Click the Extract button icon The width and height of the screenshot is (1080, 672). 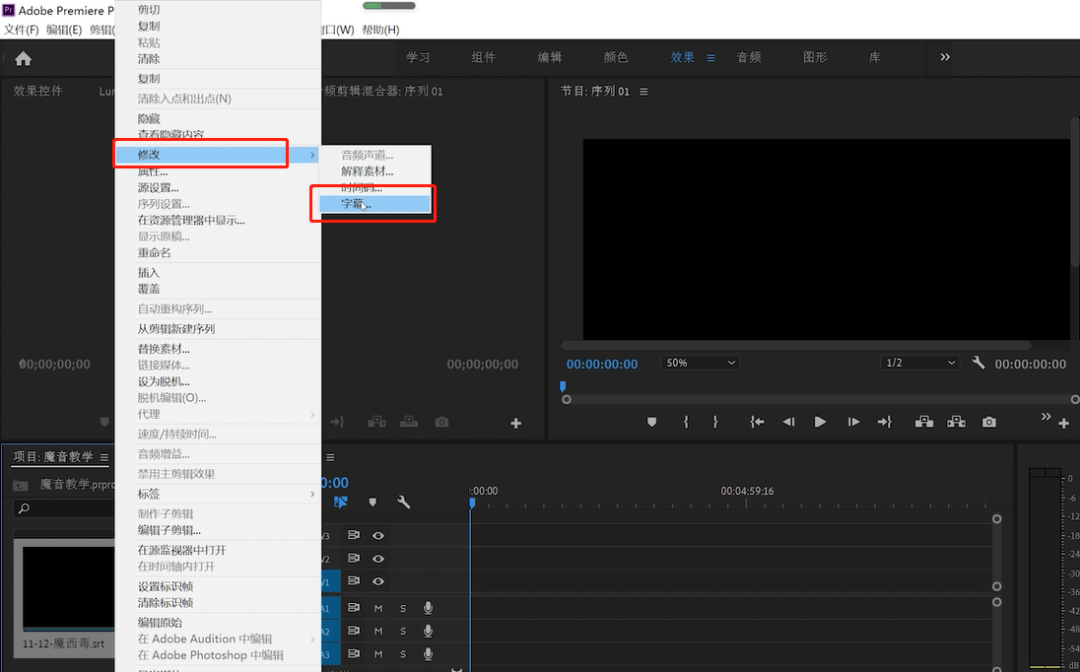pyautogui.click(x=956, y=422)
